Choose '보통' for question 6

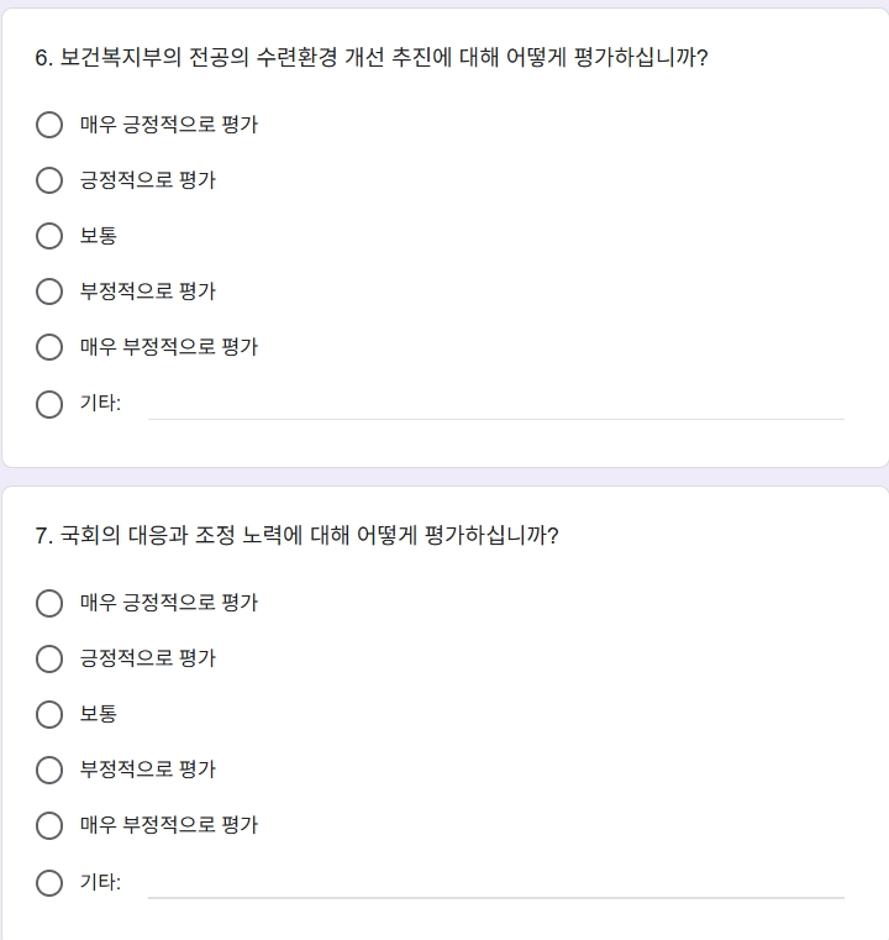tap(49, 236)
